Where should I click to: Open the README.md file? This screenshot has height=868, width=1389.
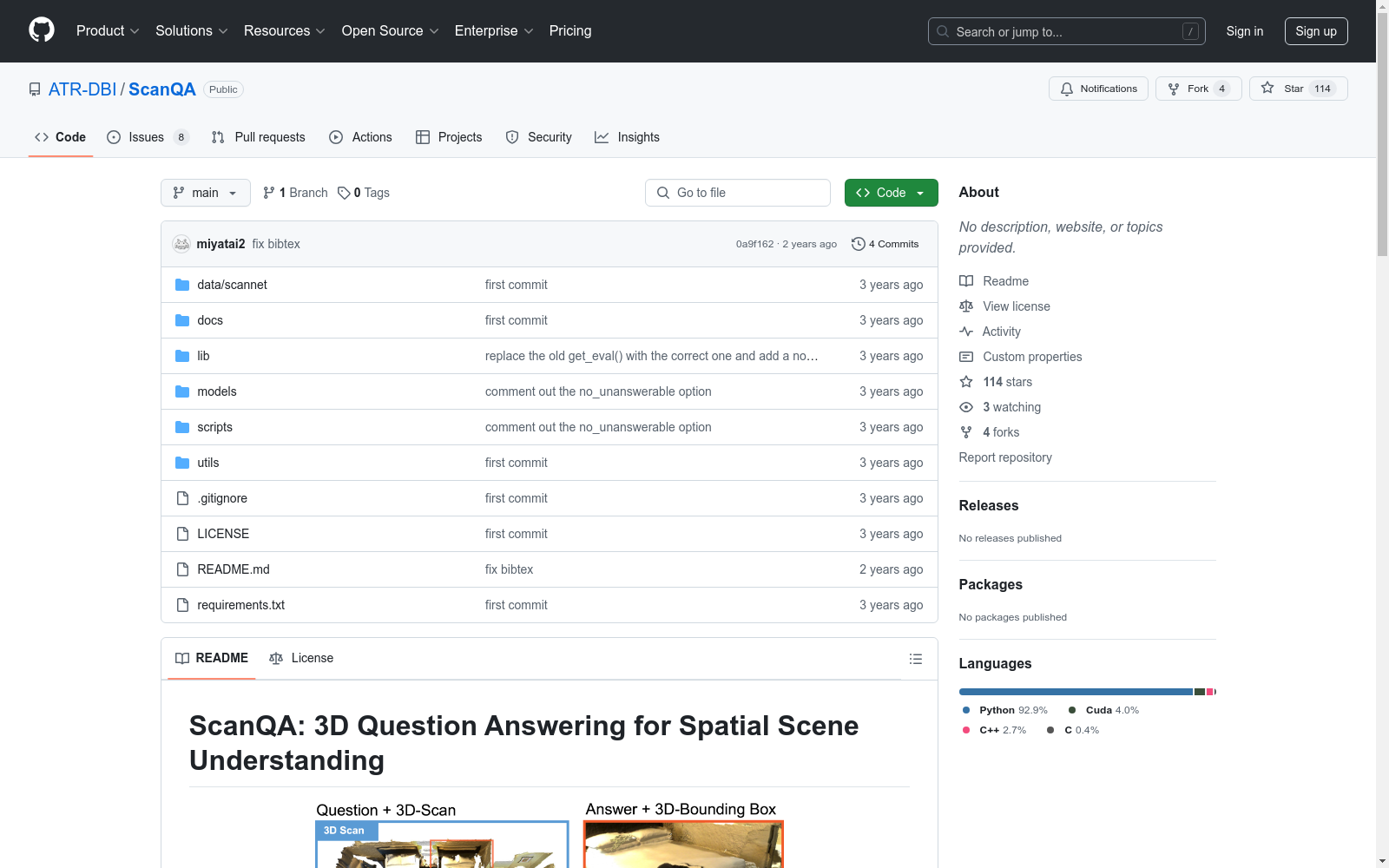point(234,569)
